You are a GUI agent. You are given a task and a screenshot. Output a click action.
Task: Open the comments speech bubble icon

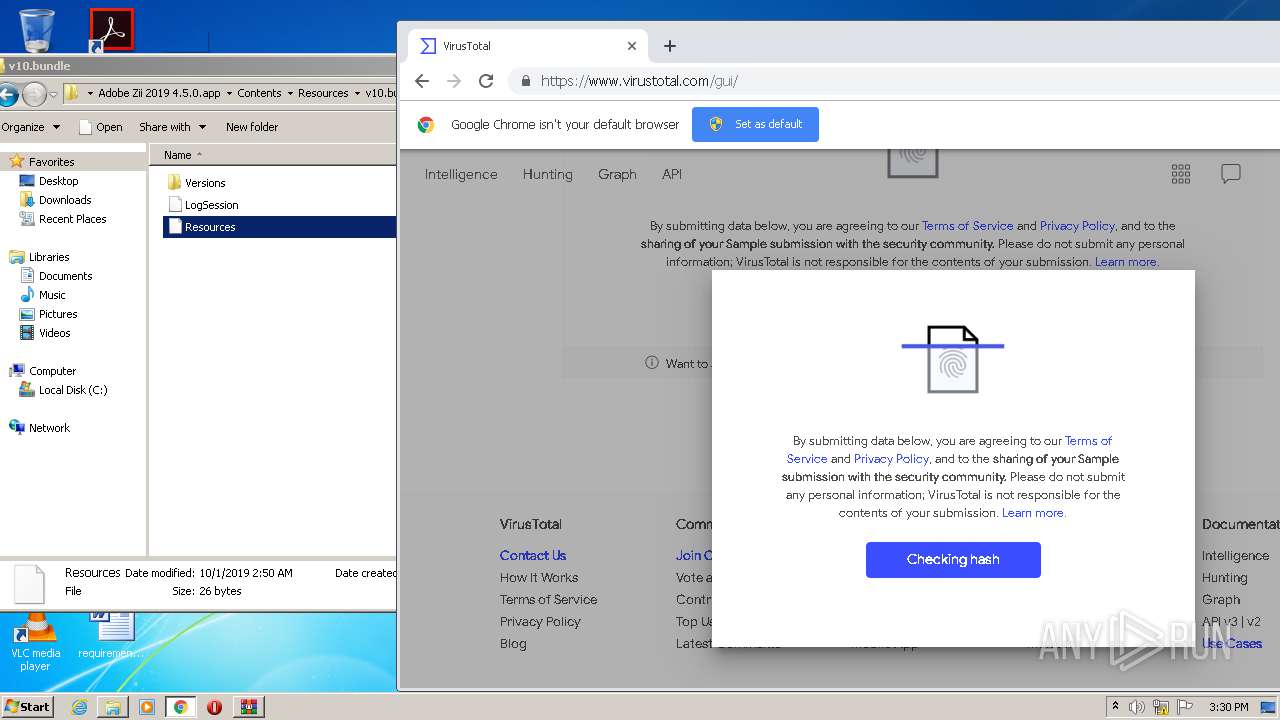pyautogui.click(x=1231, y=174)
